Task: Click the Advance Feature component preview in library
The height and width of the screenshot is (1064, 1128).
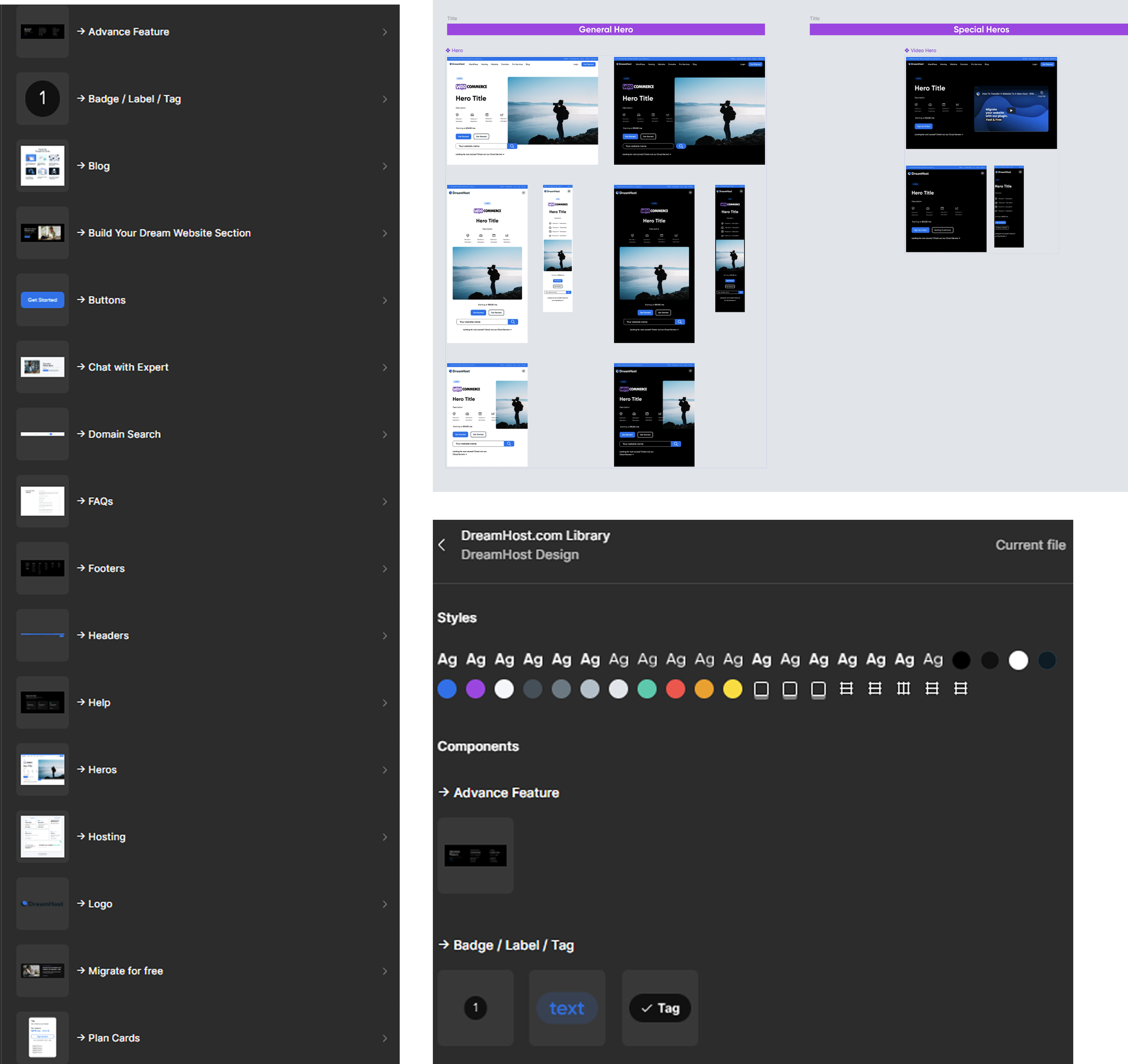Action: click(x=475, y=855)
